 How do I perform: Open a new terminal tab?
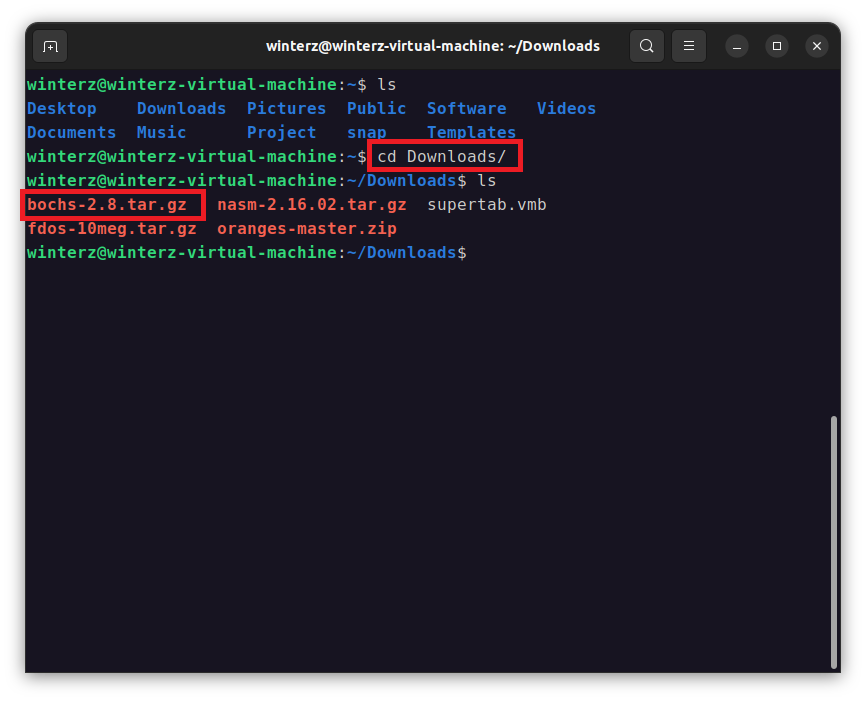49,46
